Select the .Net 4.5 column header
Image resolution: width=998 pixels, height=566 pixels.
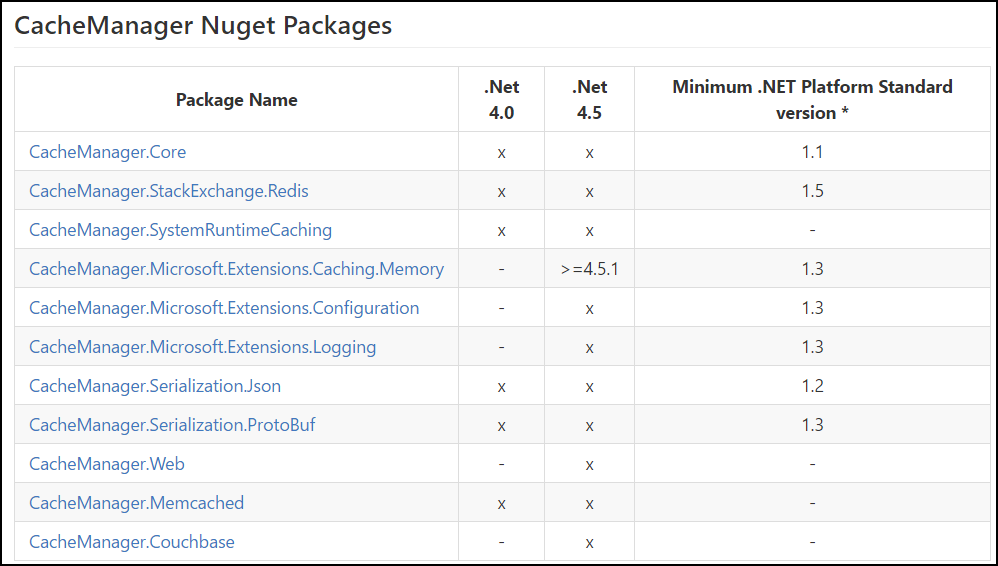(589, 99)
